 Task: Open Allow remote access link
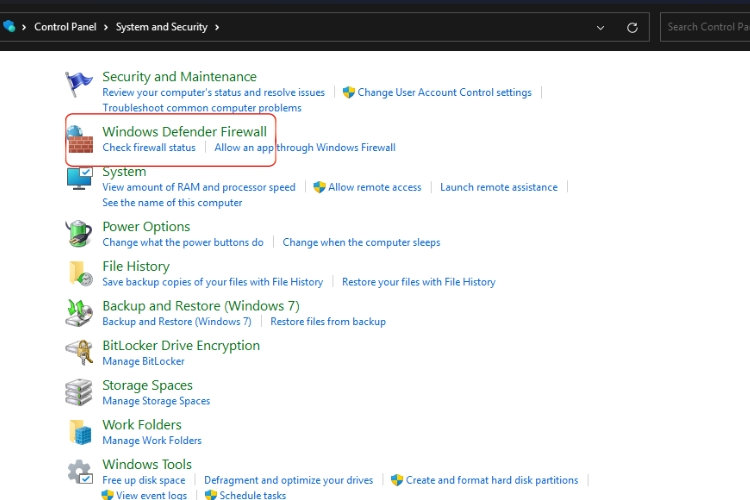point(374,187)
